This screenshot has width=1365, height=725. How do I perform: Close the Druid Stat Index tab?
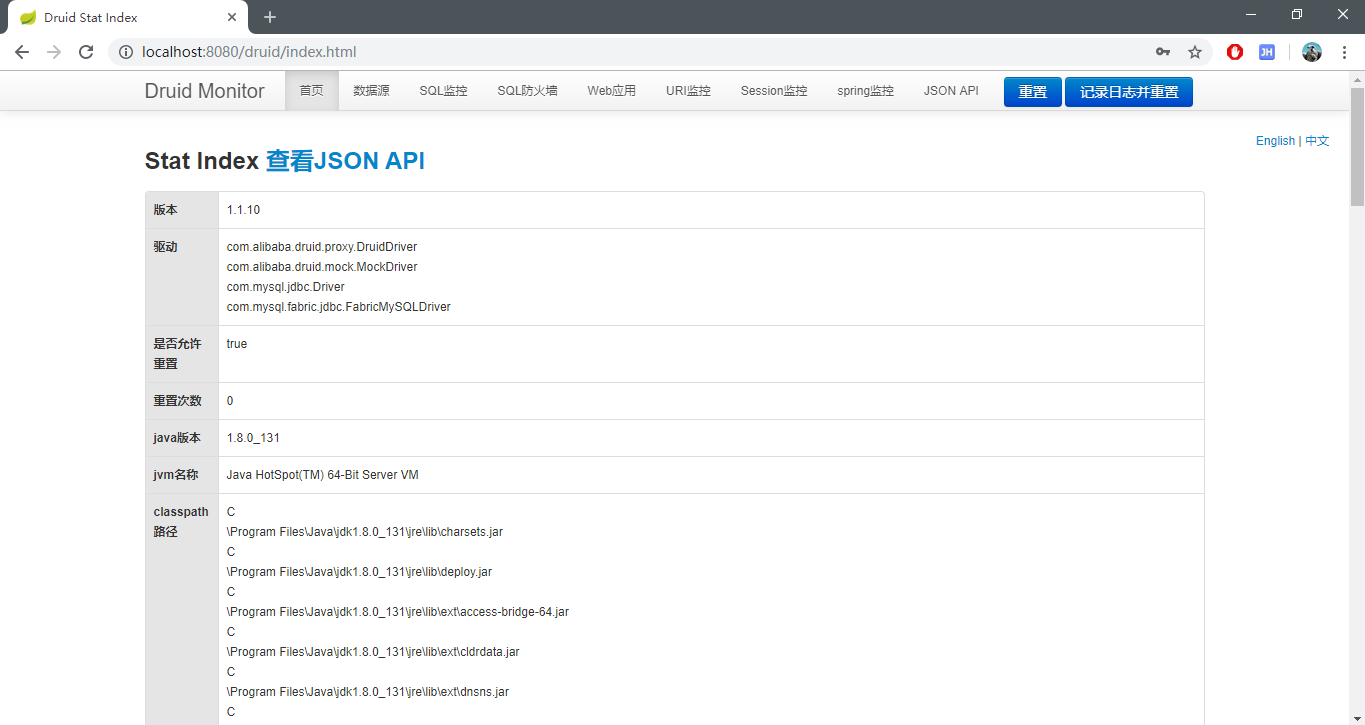[x=232, y=17]
